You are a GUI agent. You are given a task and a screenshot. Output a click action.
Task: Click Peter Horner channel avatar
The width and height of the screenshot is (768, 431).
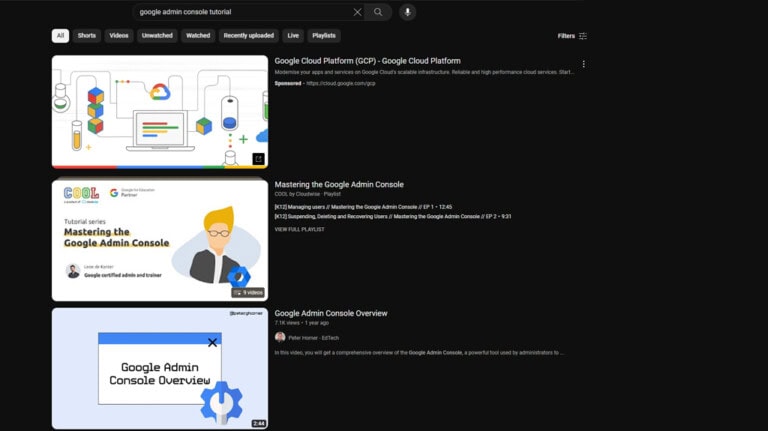[x=280, y=337]
